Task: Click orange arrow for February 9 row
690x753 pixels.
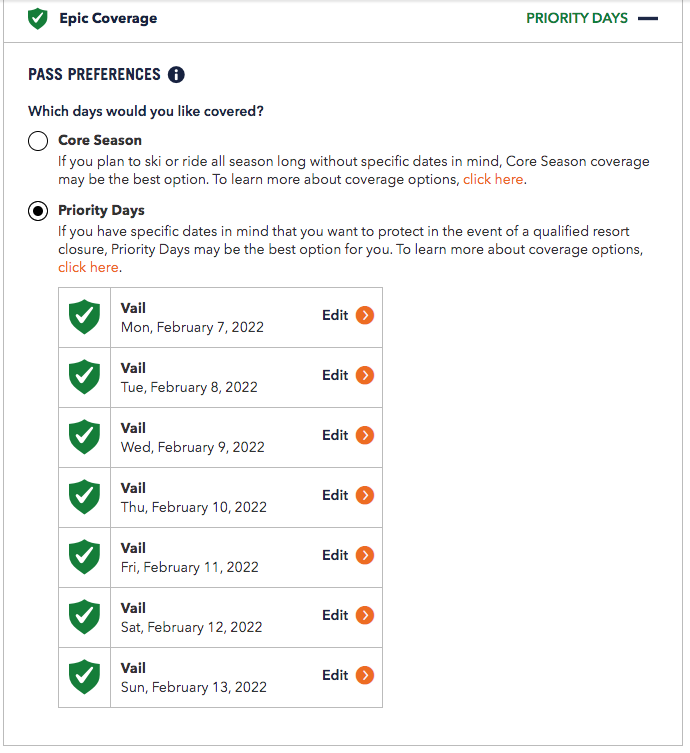Action: [365, 436]
